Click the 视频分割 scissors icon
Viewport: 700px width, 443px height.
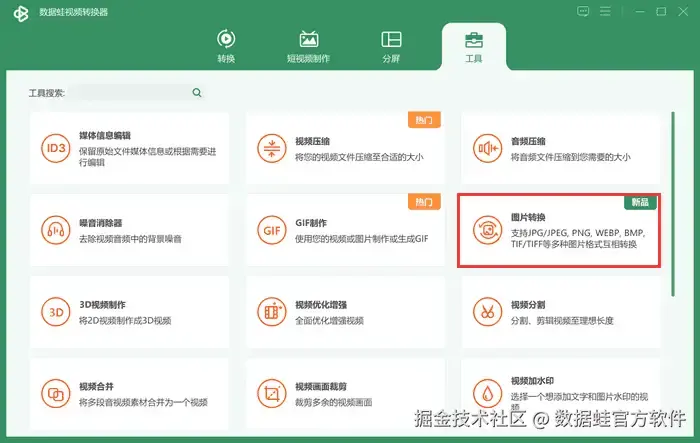(x=488, y=312)
